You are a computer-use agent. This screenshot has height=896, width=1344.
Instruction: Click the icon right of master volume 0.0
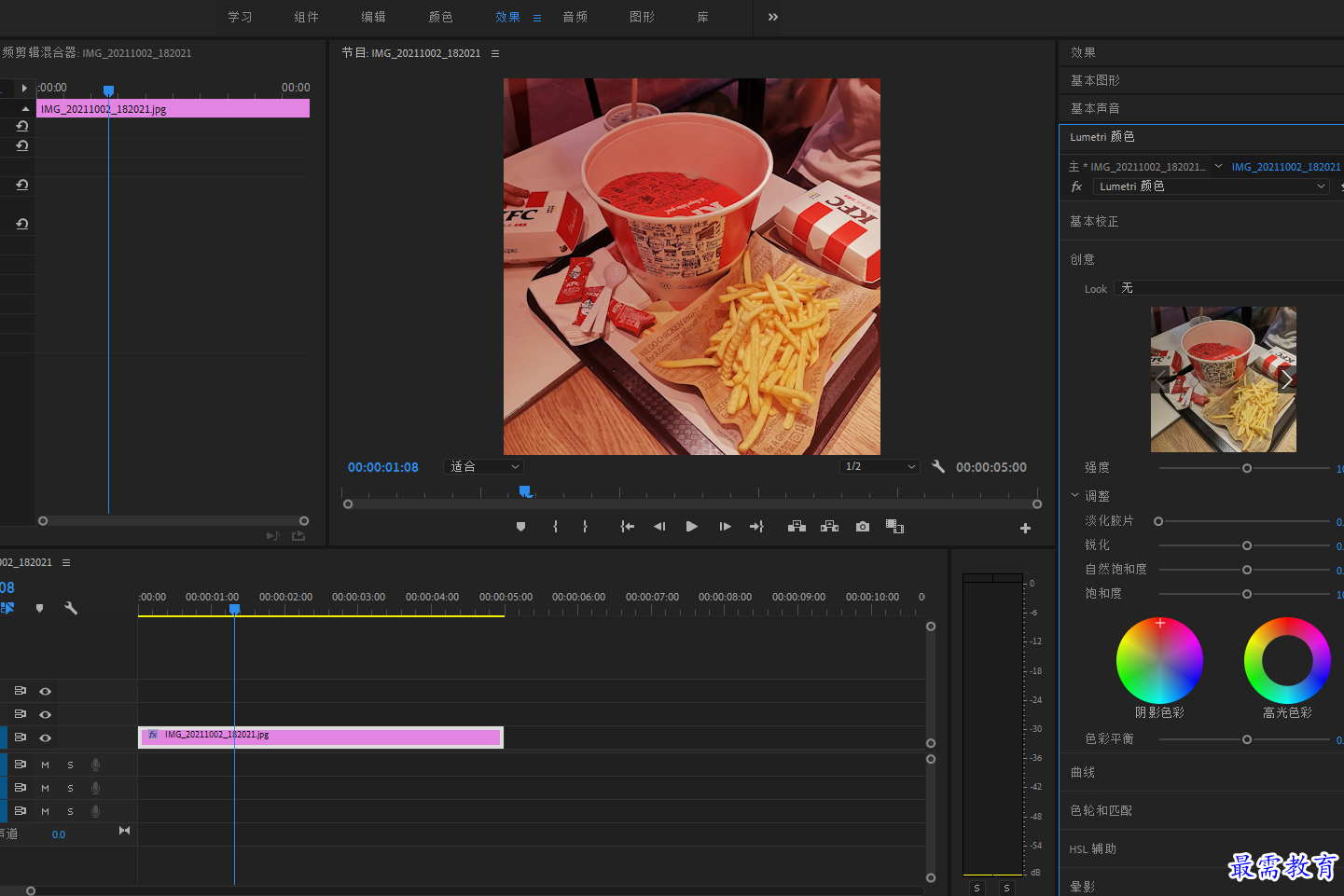pyautogui.click(x=124, y=831)
